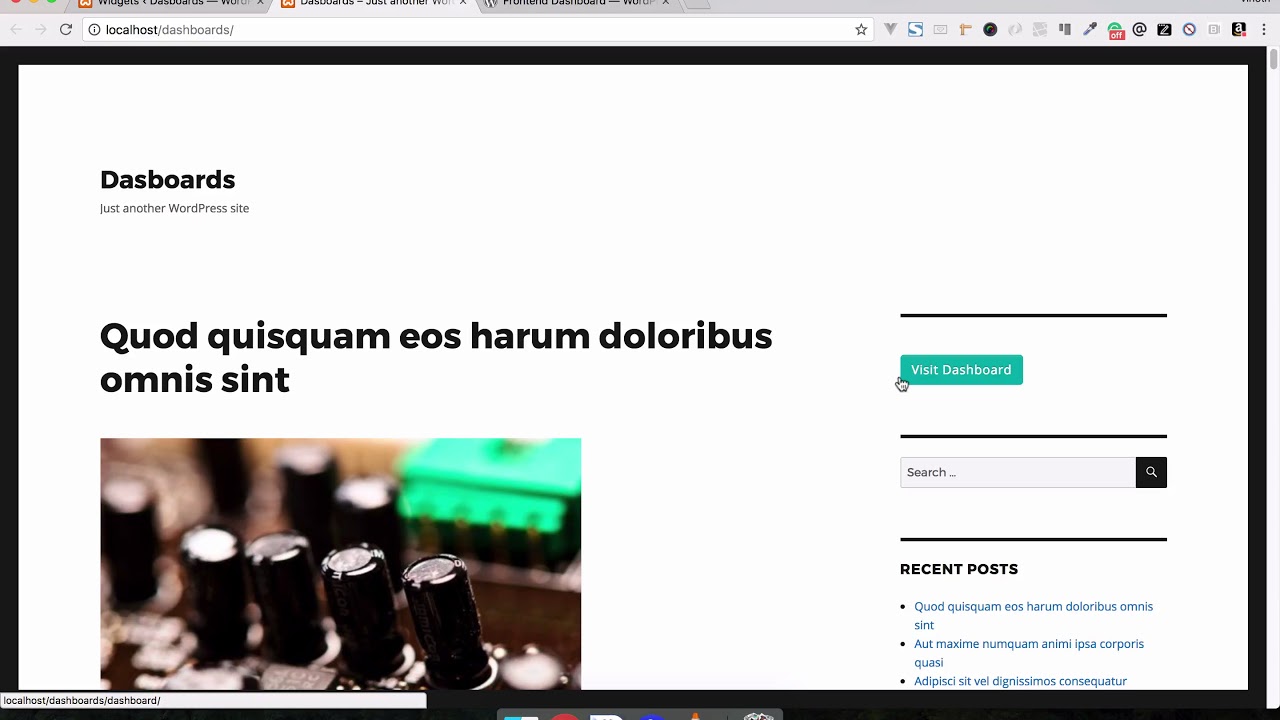Click the Just another WordPress site tagline

pyautogui.click(x=174, y=208)
